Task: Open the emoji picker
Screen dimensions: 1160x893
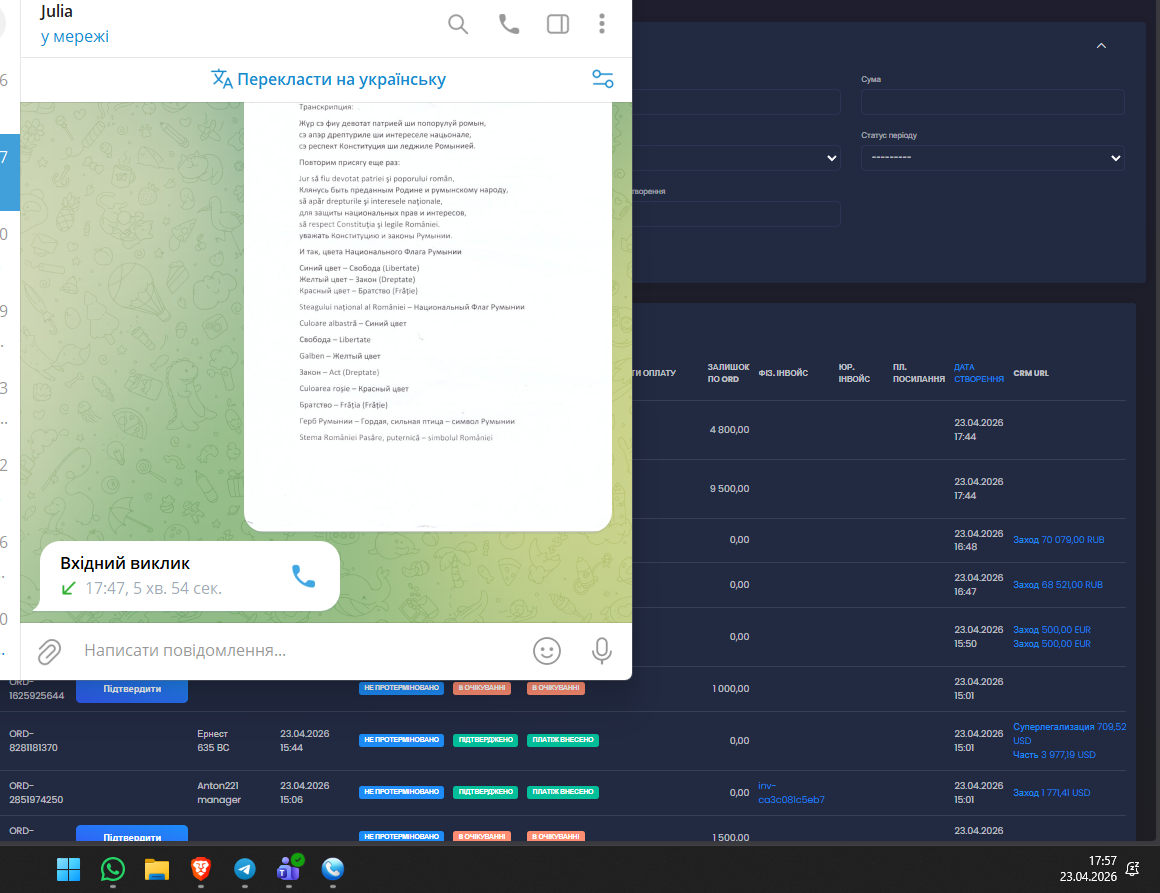Action: (547, 651)
